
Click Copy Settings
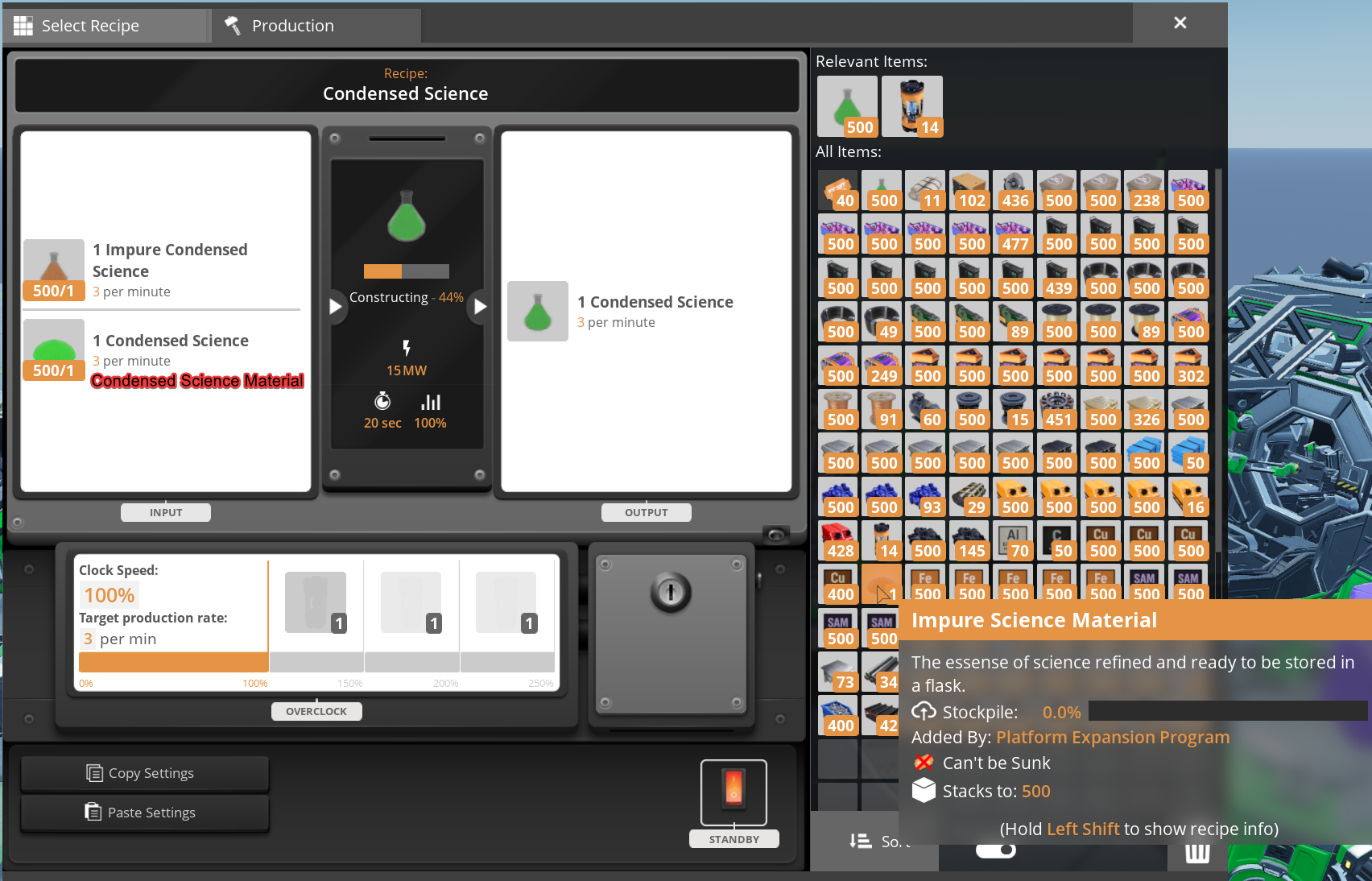coord(145,773)
